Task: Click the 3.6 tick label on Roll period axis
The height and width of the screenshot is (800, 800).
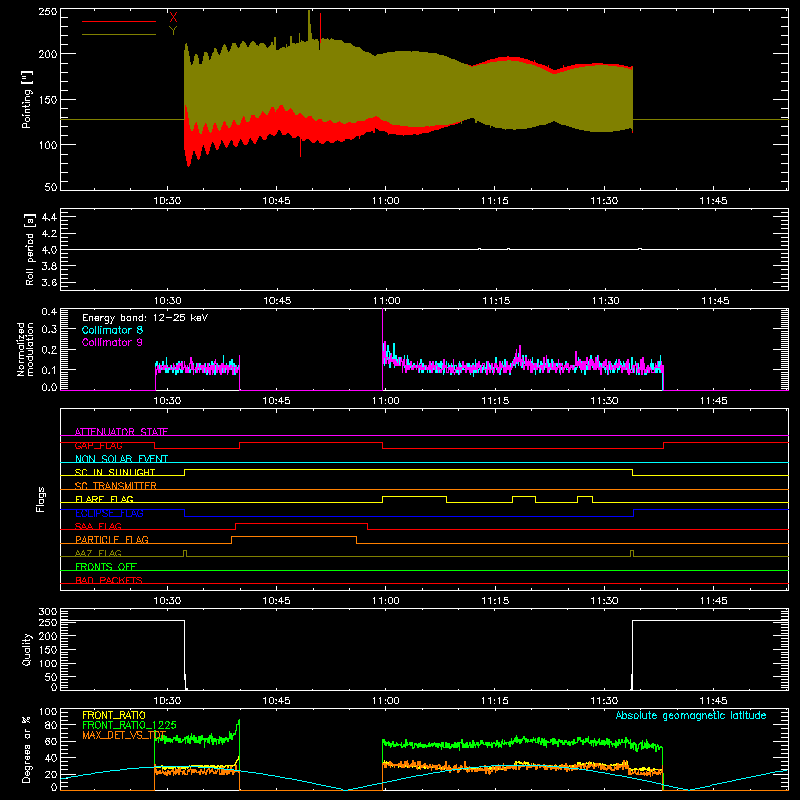Action: click(49, 282)
